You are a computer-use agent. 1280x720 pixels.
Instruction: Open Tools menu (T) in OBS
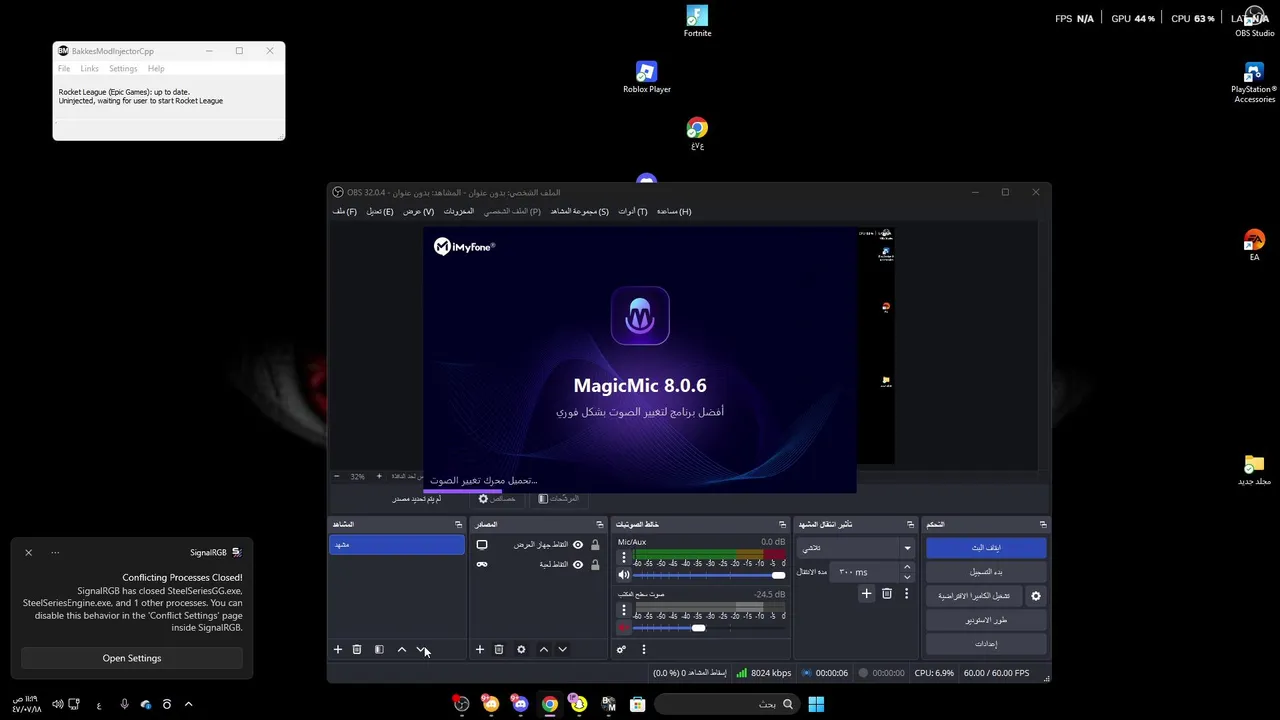click(633, 211)
